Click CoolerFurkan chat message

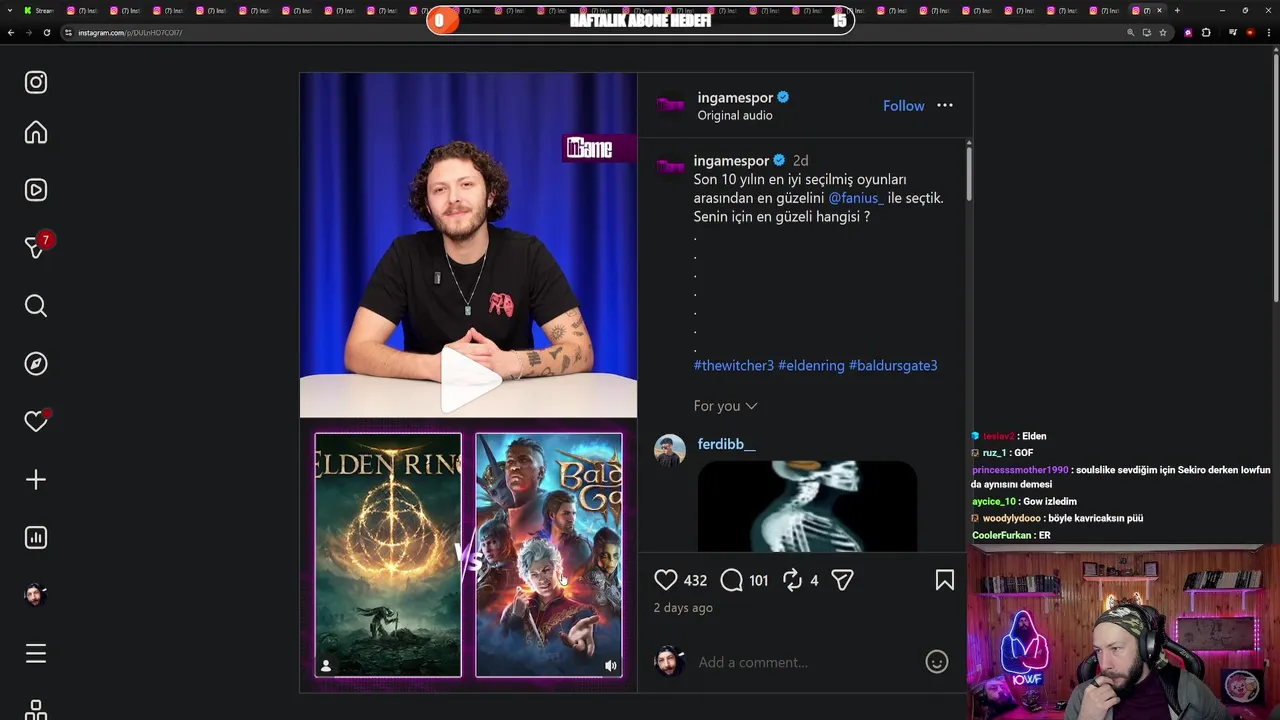pos(1011,536)
